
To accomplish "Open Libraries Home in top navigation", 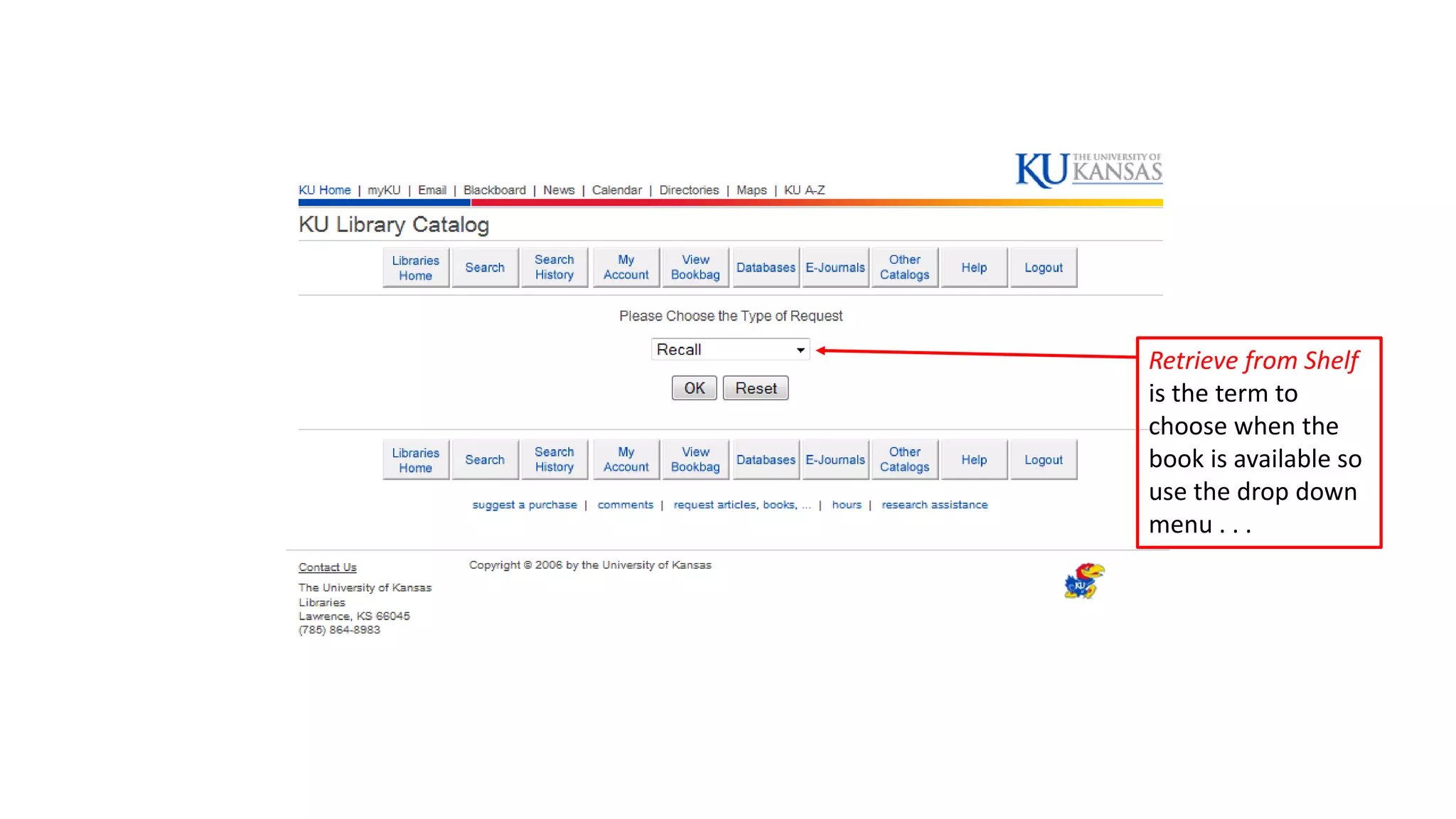I will point(415,268).
